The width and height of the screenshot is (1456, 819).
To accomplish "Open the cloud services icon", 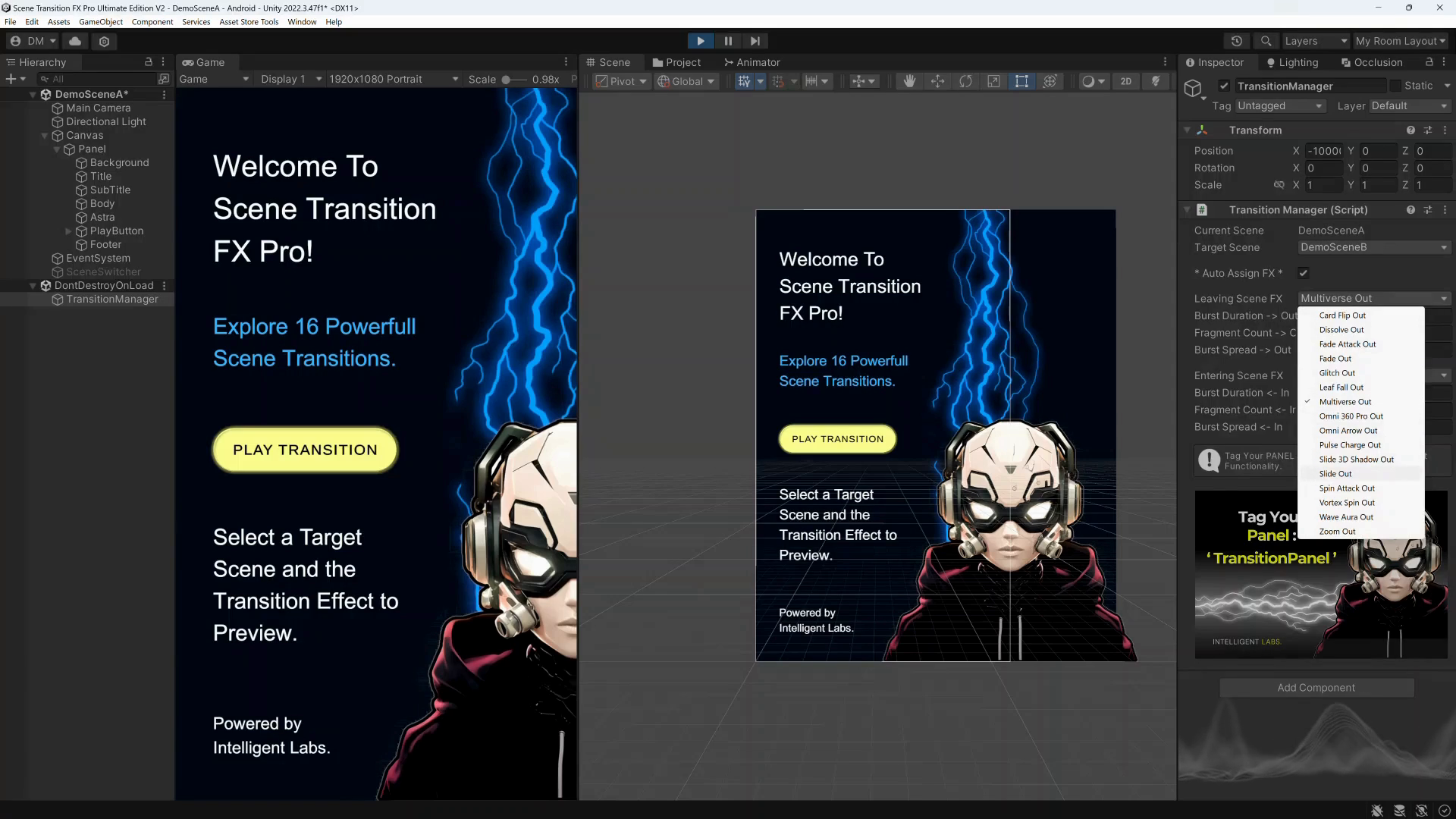I will pos(75,41).
